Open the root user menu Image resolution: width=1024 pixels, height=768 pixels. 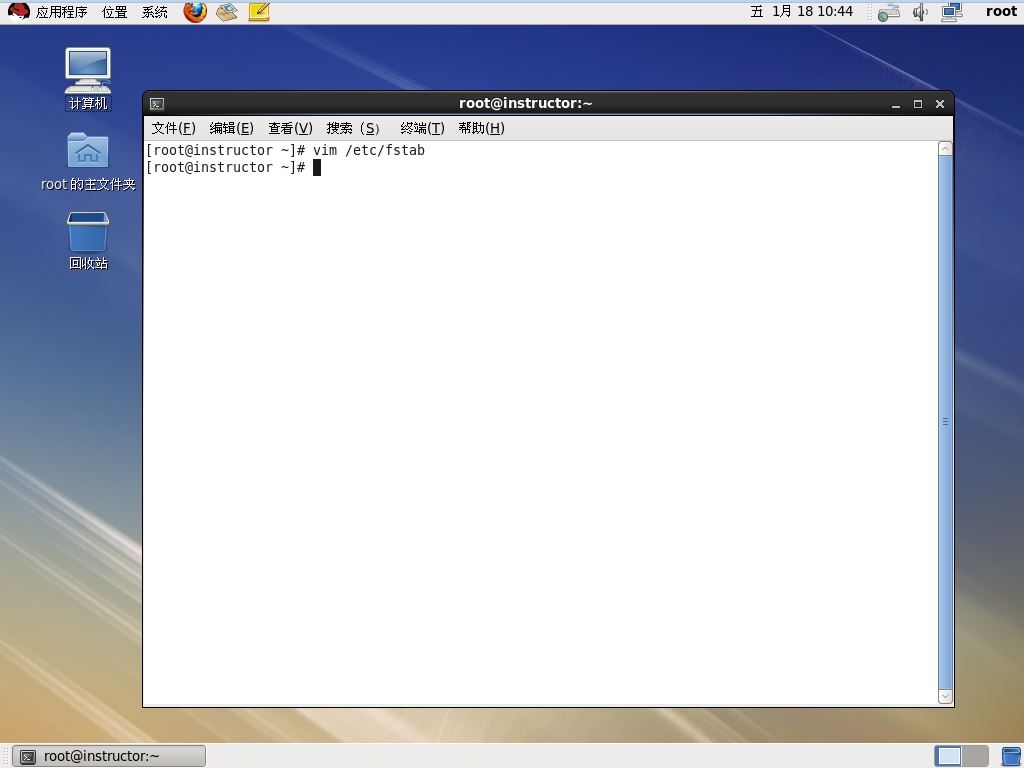1001,11
